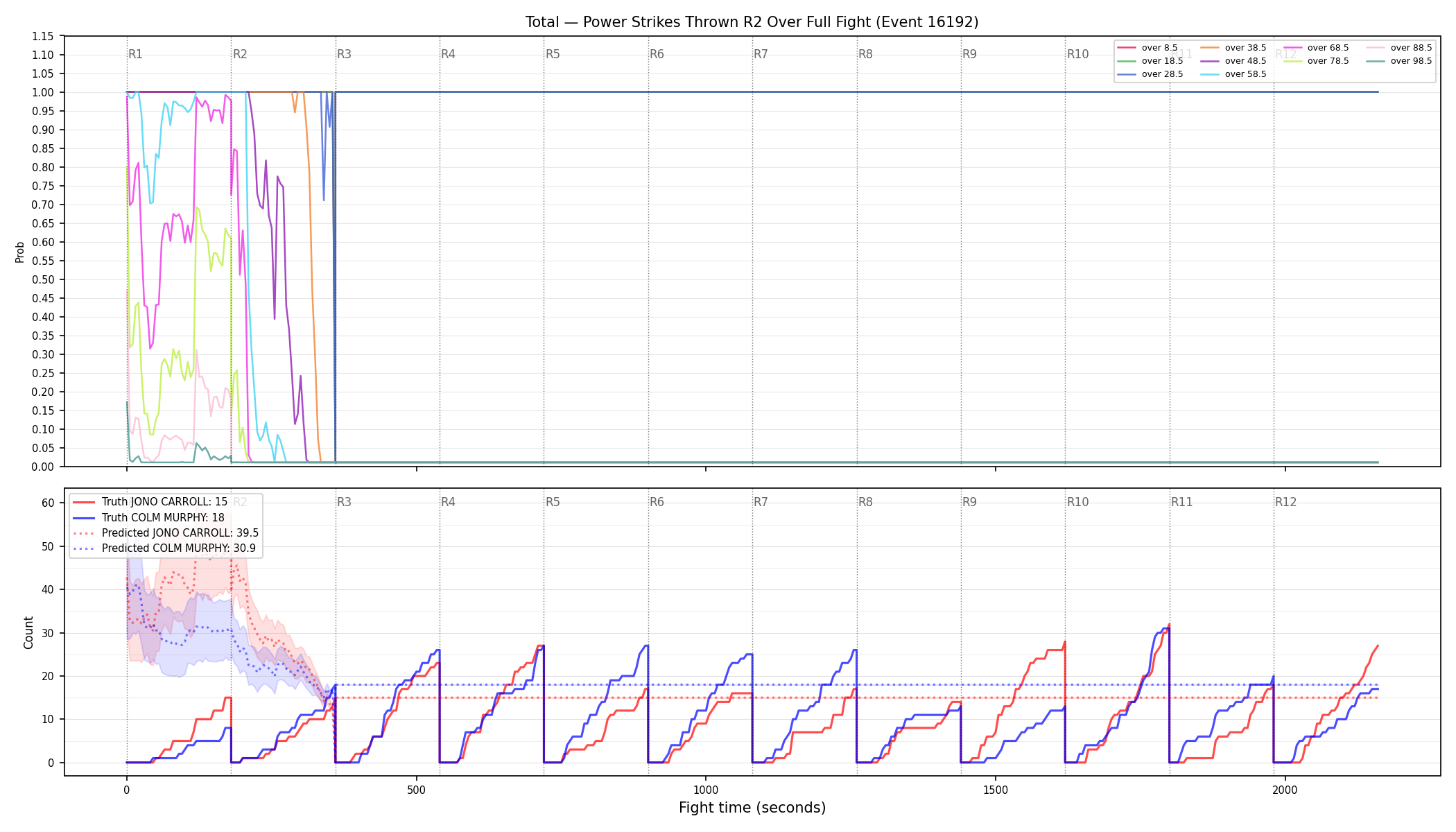Screen dimensions: 1456x832
Task: Select 'Predicted COLM MURPHY: 30.9' legend line
Action: tap(164, 548)
